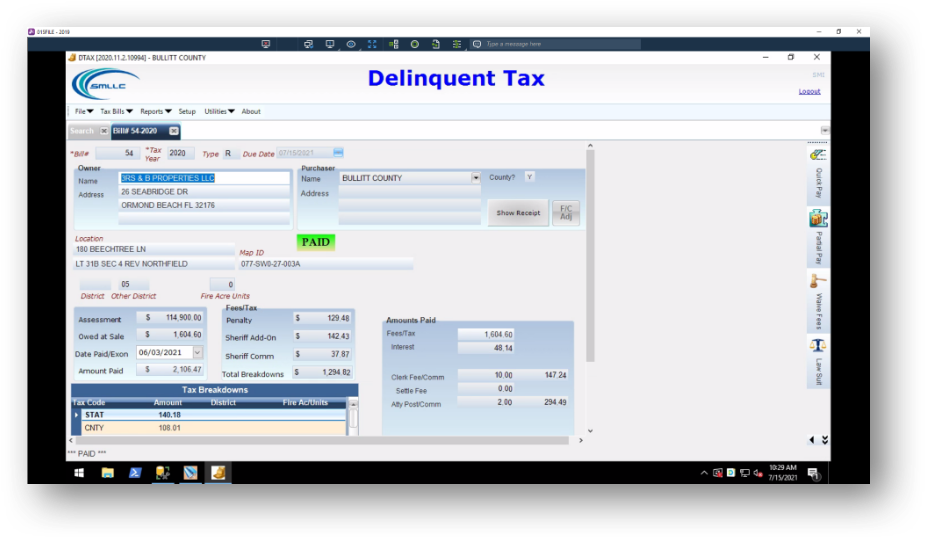Image resolution: width=926 pixels, height=540 pixels.
Task: Expand the Purchaser Name dropdown
Action: 475,178
